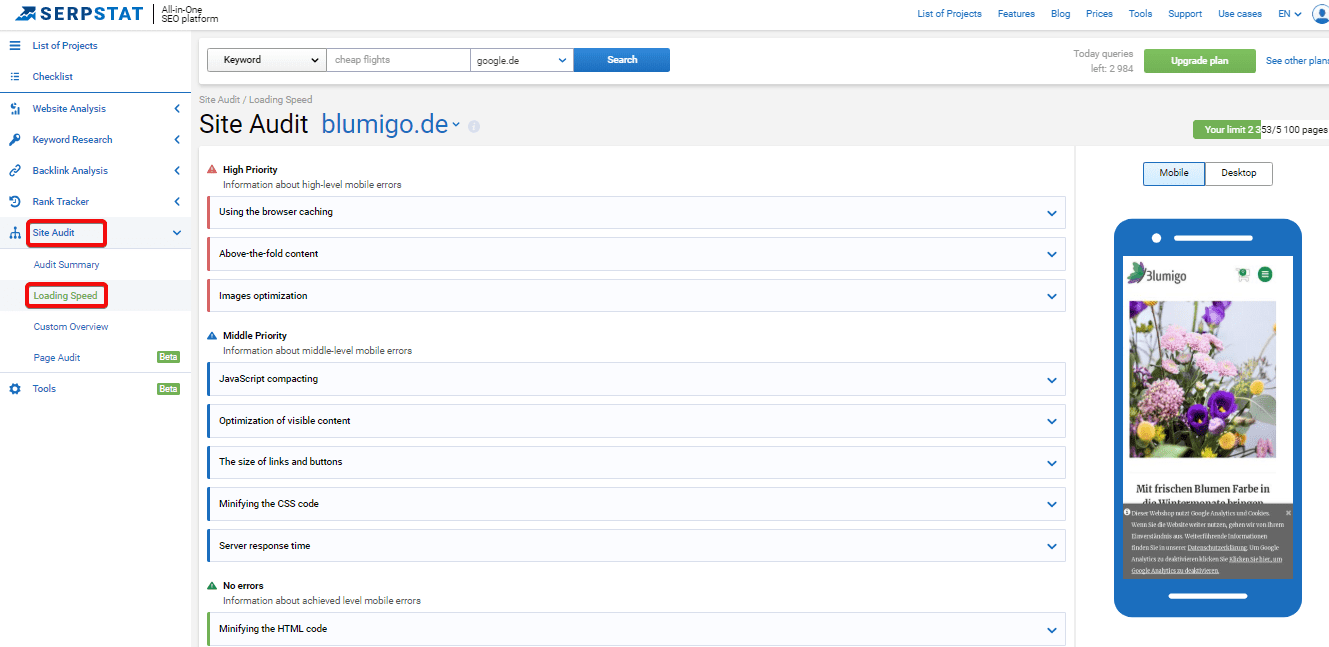Viewport: 1329px width, 647px height.
Task: Click the No errors green icon
Action: (x=212, y=586)
